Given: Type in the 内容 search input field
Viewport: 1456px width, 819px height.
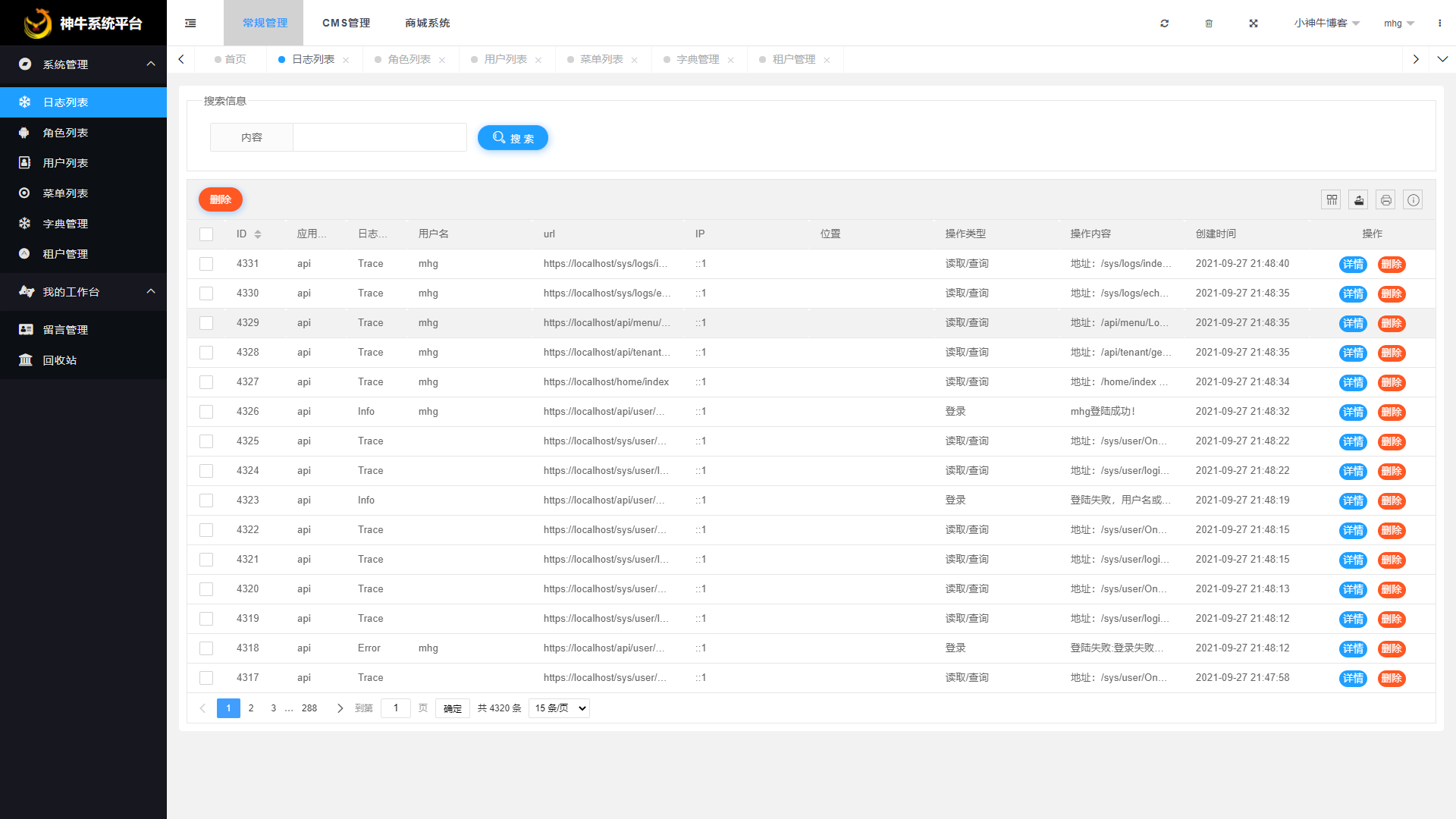Looking at the screenshot, I should (x=379, y=137).
